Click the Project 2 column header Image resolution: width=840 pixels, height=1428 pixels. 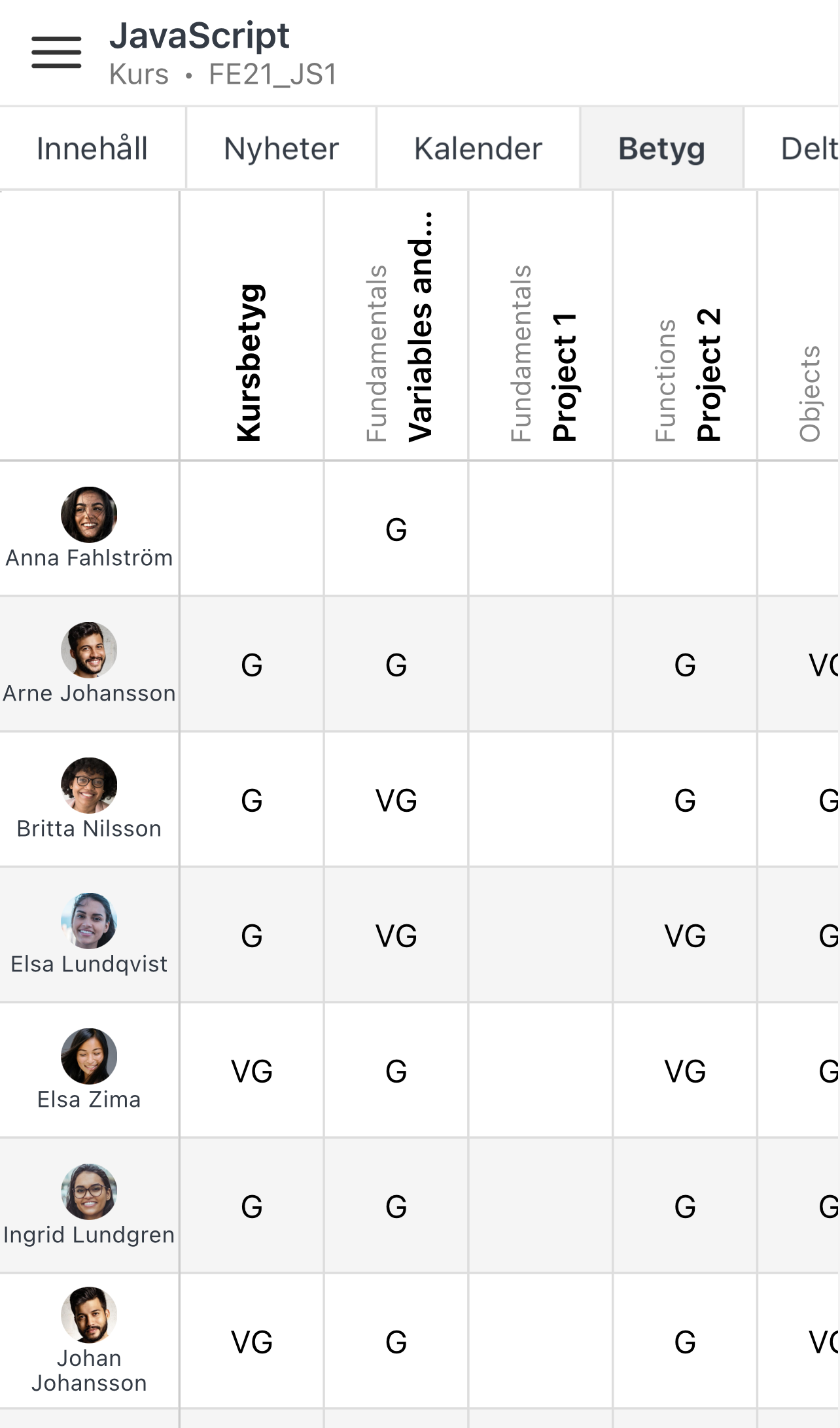point(708,374)
